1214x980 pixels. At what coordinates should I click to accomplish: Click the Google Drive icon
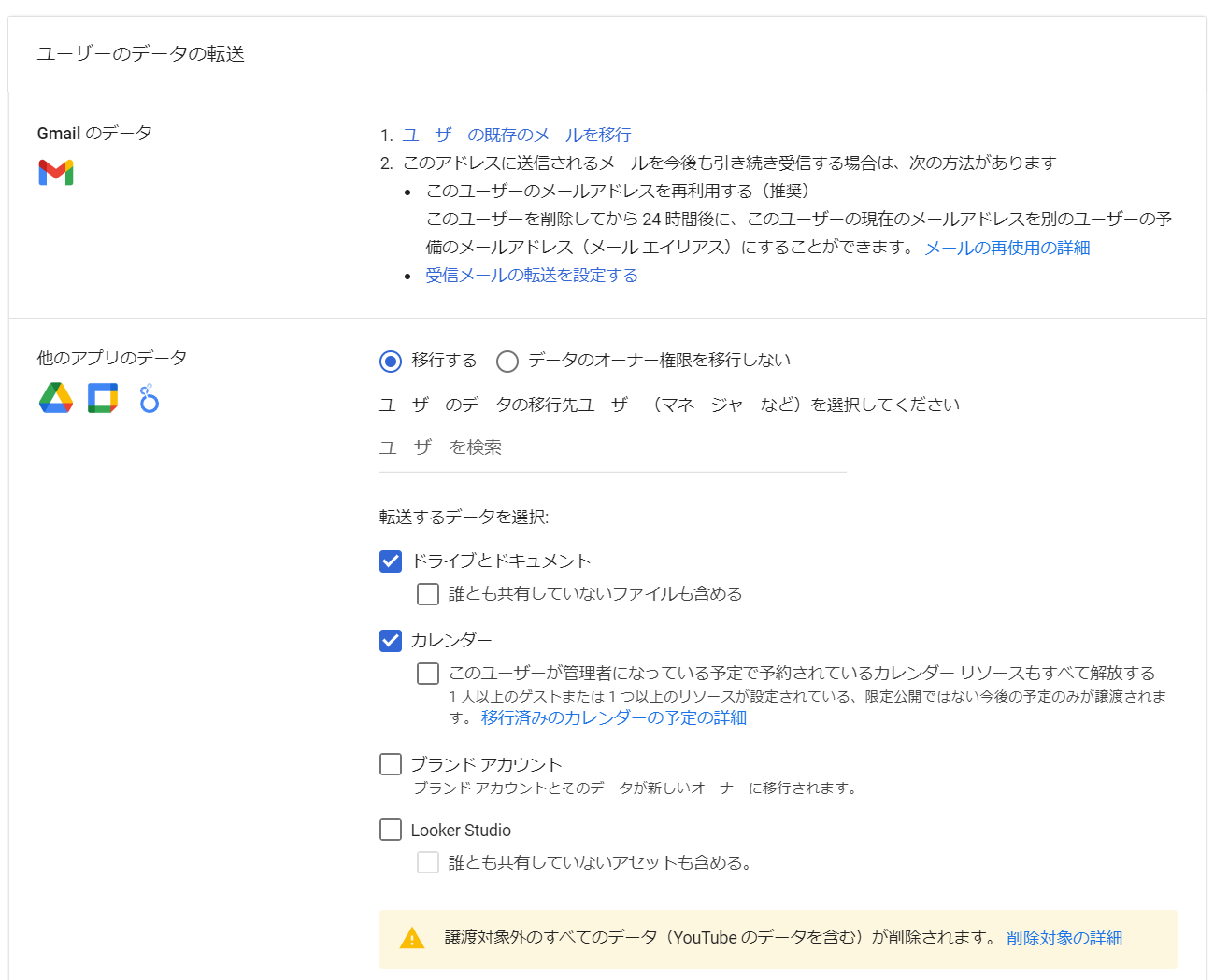click(56, 398)
